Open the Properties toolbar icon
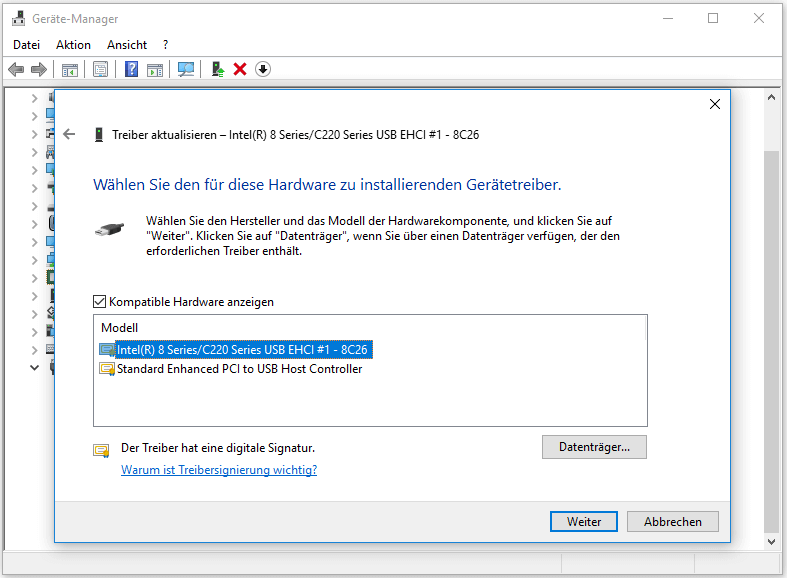The width and height of the screenshot is (787, 578). 100,69
